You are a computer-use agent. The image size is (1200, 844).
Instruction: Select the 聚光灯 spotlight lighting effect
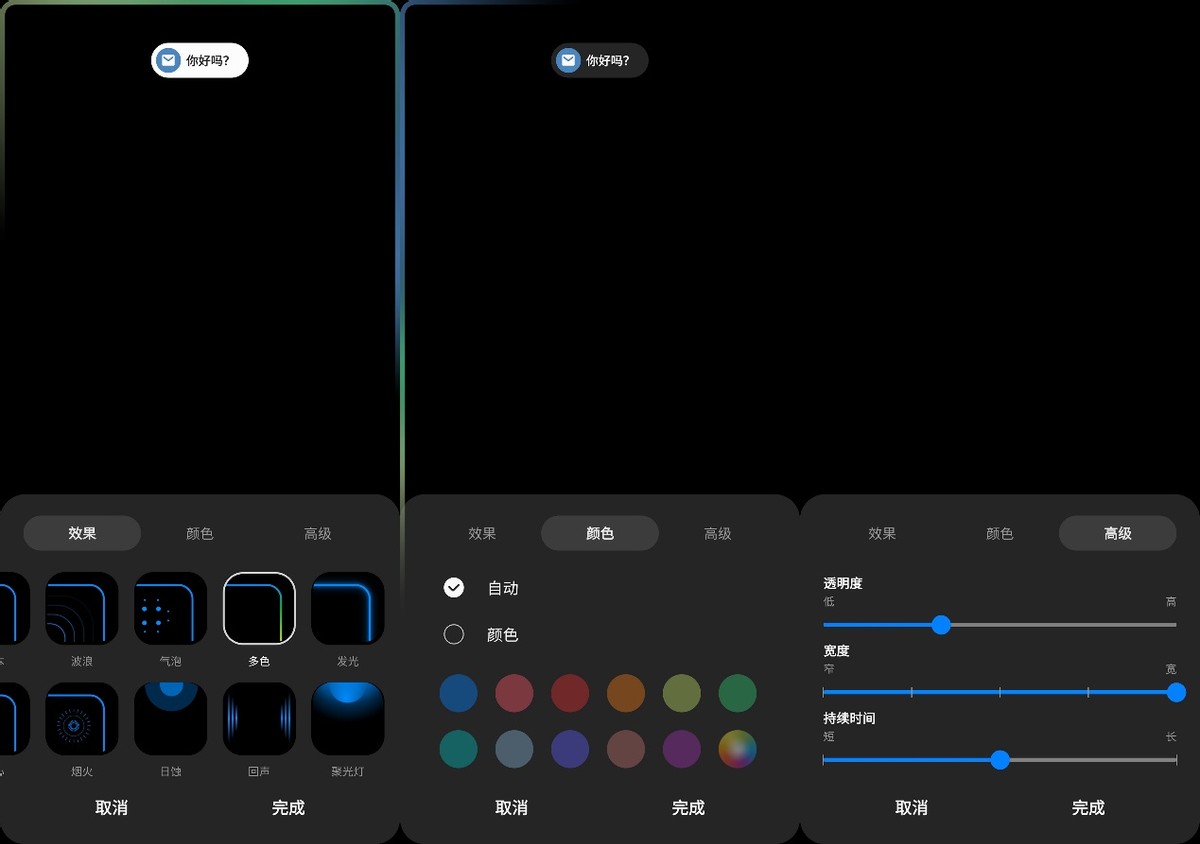348,719
